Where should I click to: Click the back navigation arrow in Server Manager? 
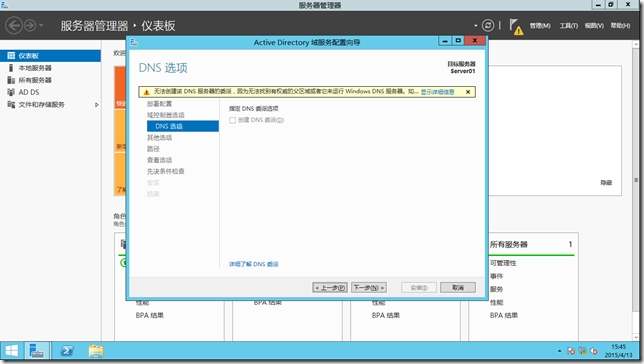coord(14,25)
